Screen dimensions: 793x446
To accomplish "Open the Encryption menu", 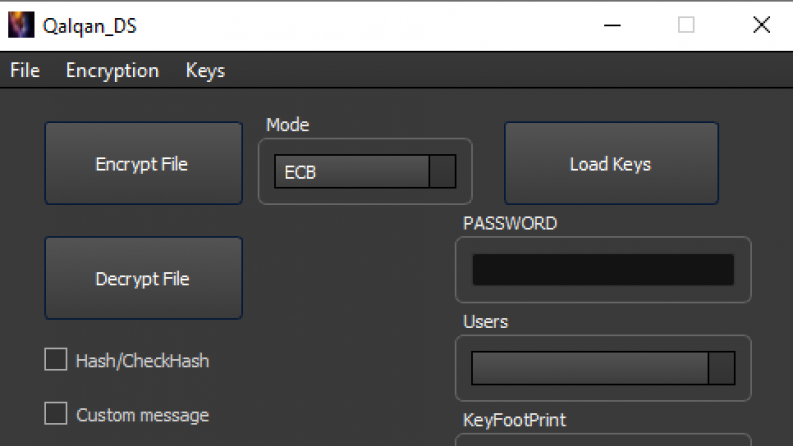I will click(112, 71).
